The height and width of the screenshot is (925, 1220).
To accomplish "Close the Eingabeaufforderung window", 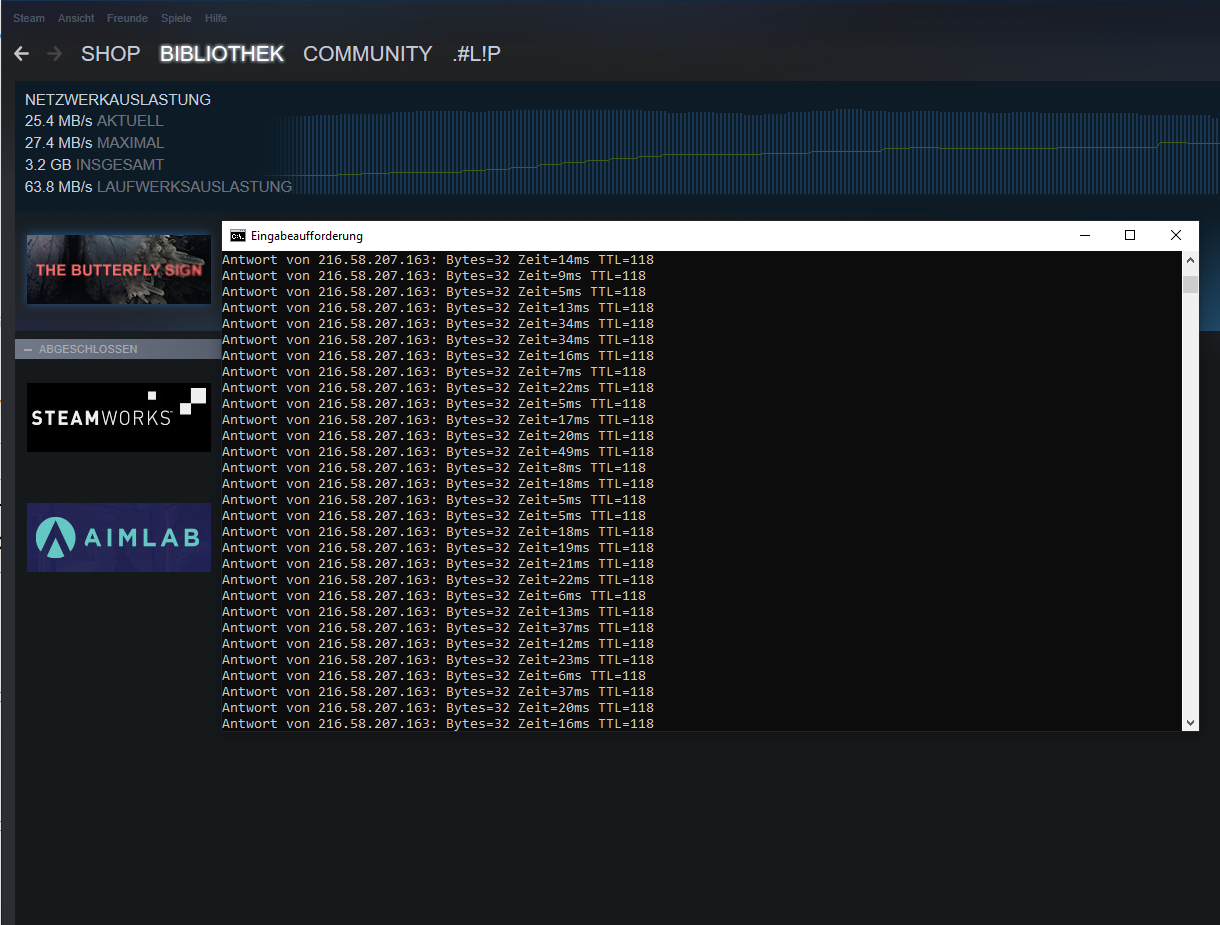I will (1176, 236).
